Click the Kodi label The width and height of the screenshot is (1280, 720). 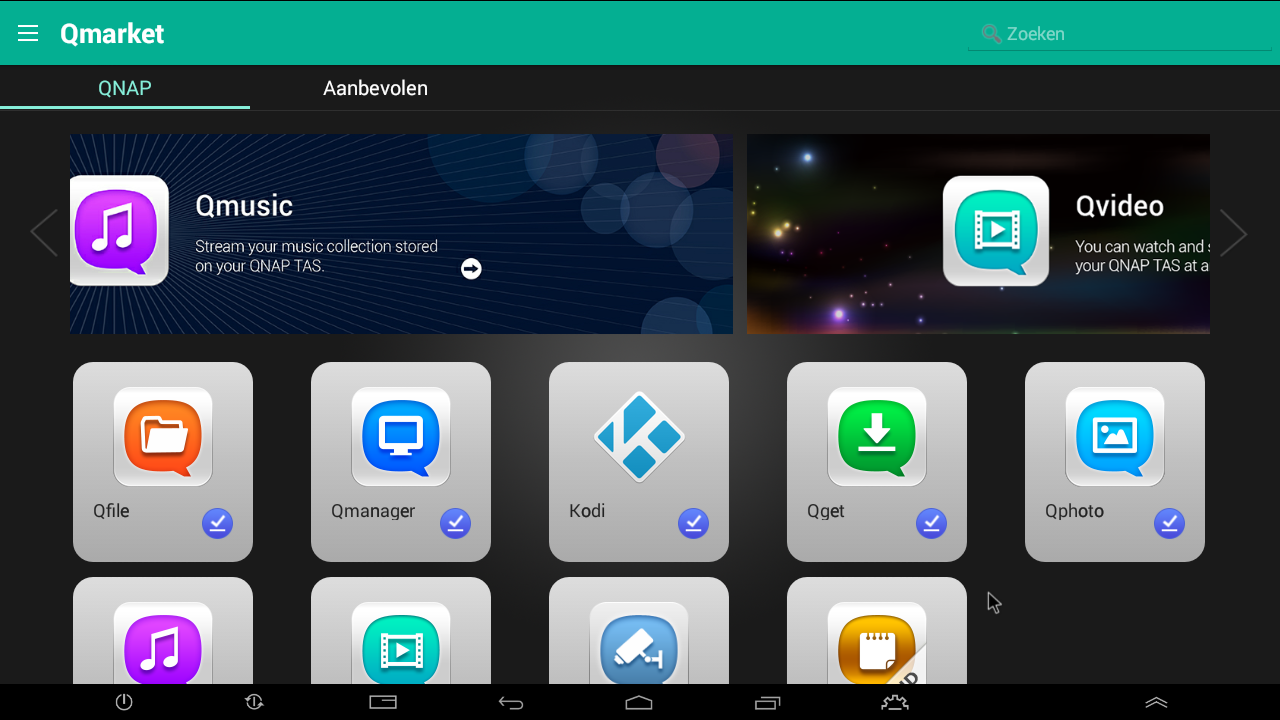pyautogui.click(x=587, y=511)
